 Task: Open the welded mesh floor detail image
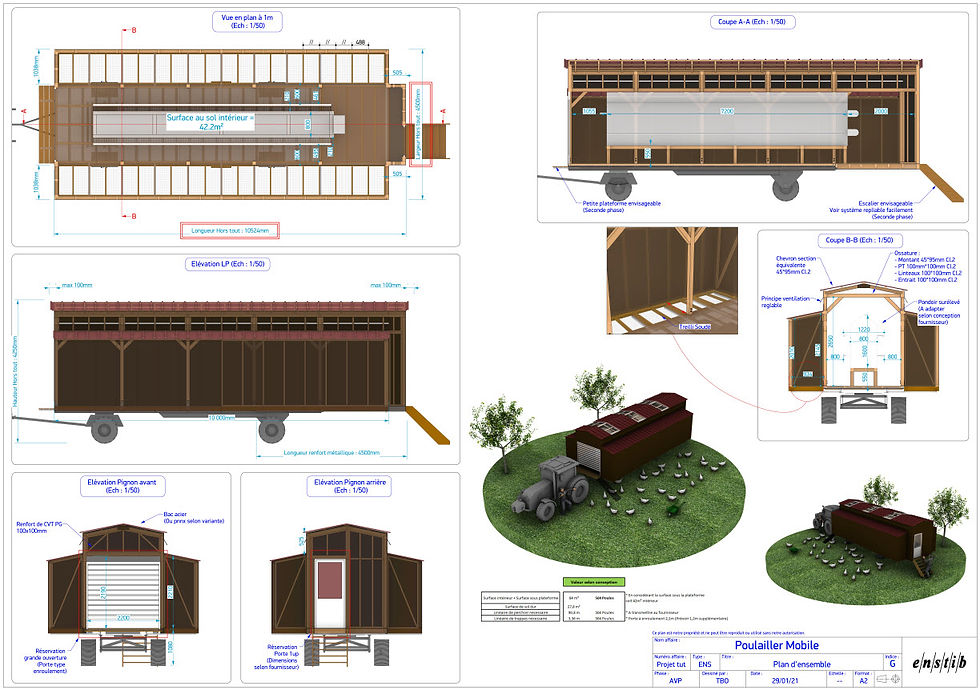click(x=672, y=281)
